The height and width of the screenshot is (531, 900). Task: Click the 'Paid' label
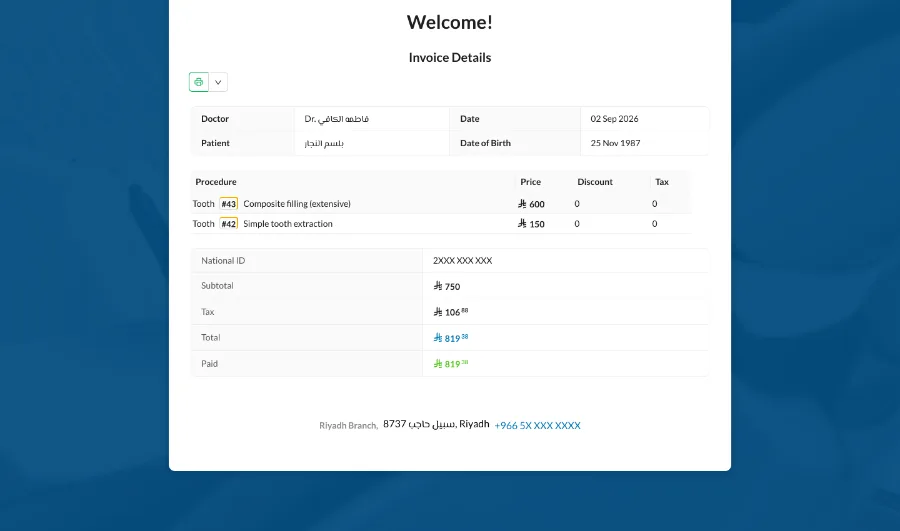tap(210, 363)
